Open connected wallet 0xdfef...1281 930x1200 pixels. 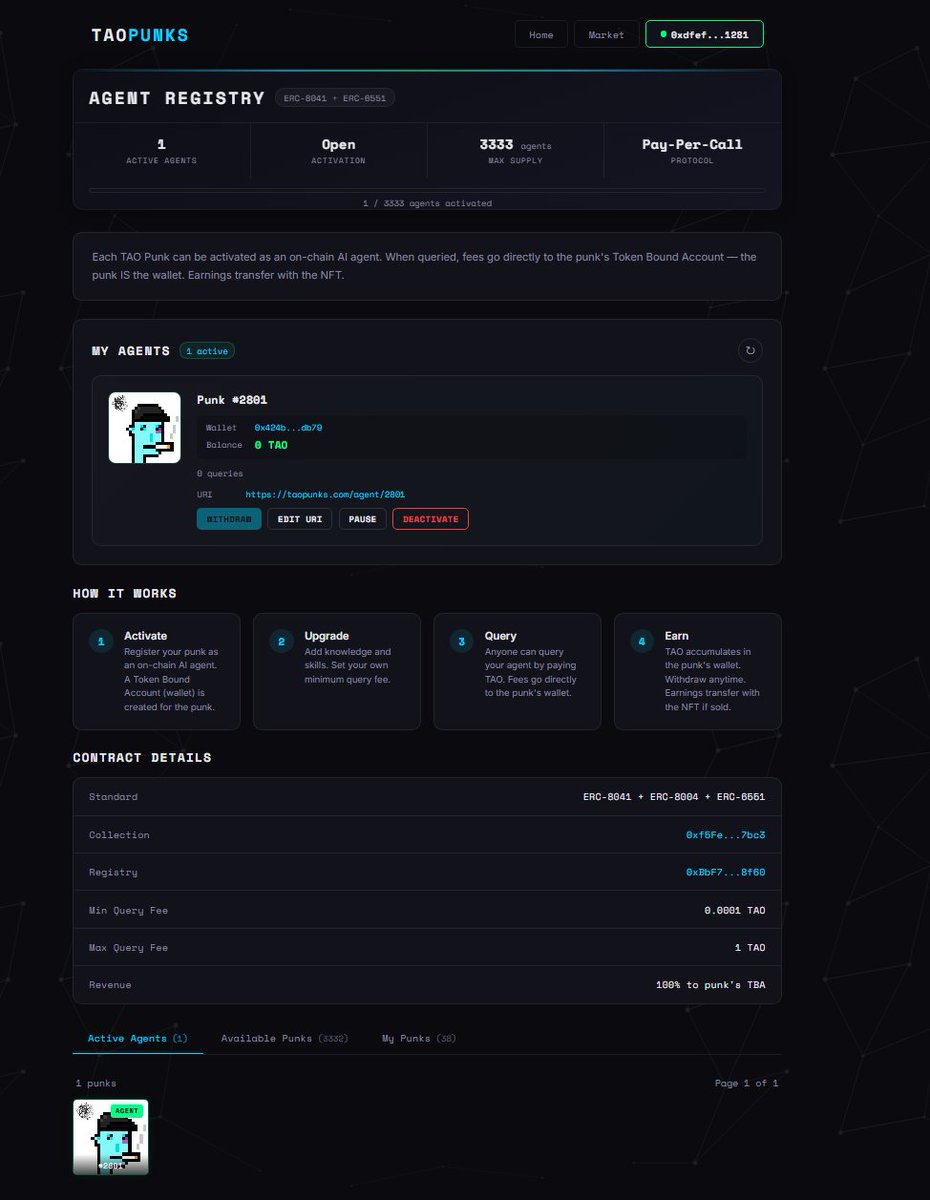tap(704, 34)
